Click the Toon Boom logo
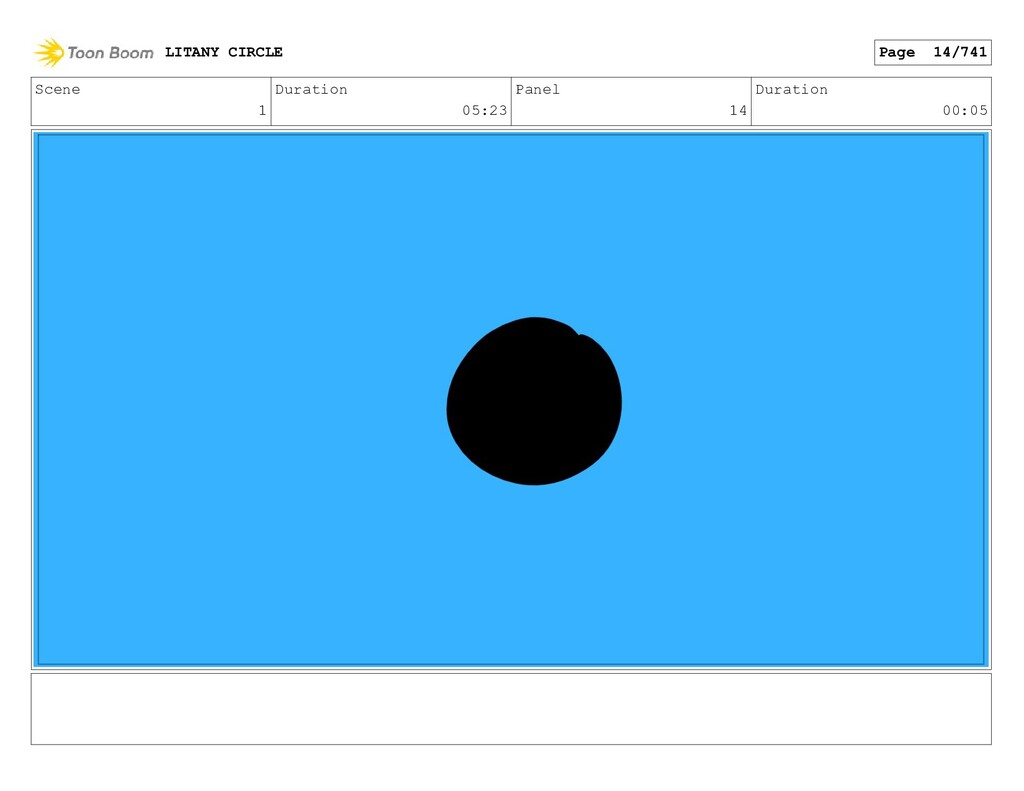Screen dimensions: 1024x791 pyautogui.click(x=93, y=52)
